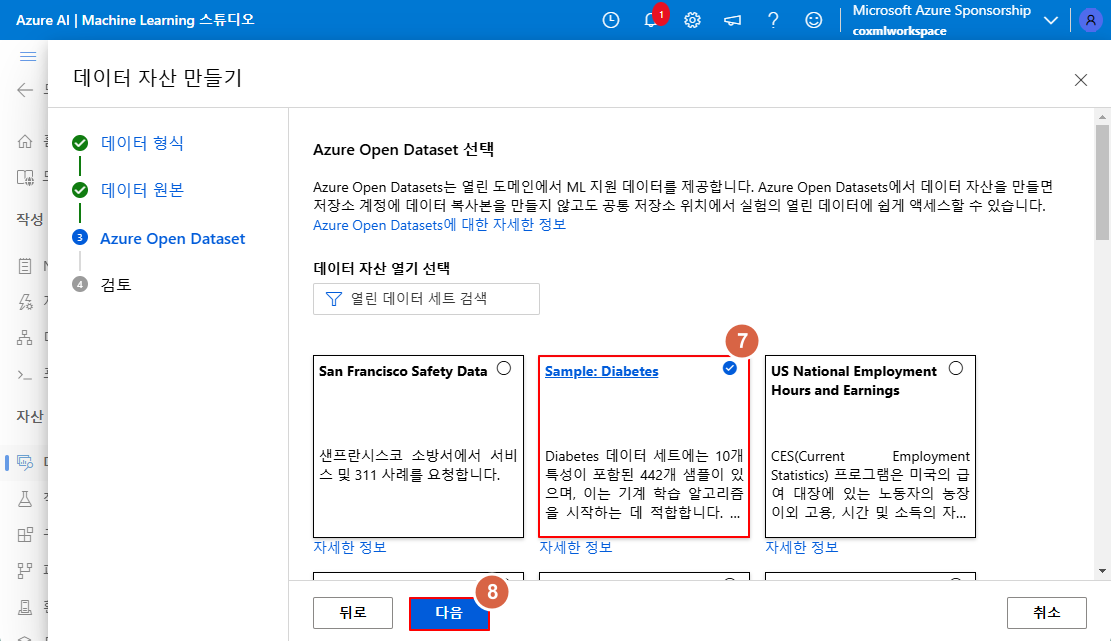Select the 검토 step
Image resolution: width=1111 pixels, height=641 pixels.
(116, 285)
